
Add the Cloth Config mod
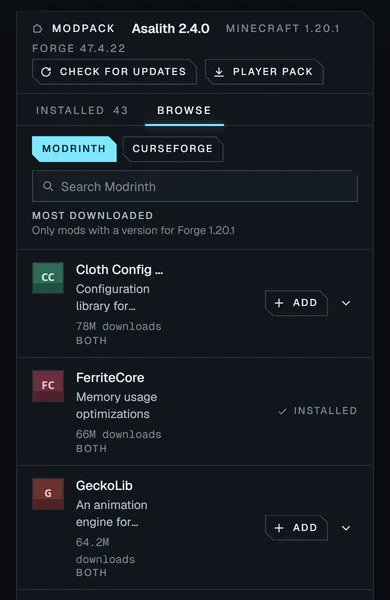tap(296, 303)
